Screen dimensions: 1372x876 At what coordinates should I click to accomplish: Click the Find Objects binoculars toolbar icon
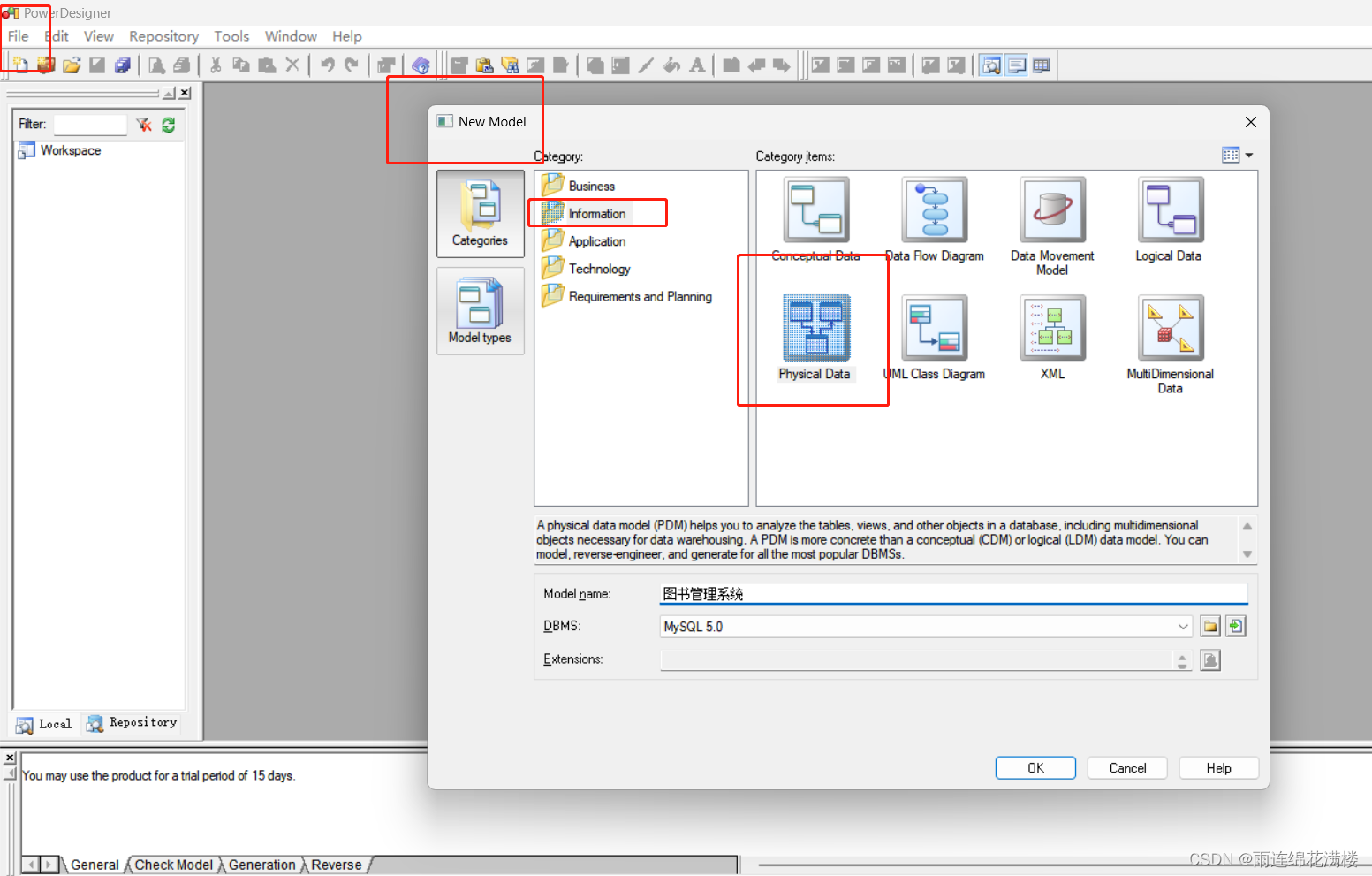(x=510, y=65)
